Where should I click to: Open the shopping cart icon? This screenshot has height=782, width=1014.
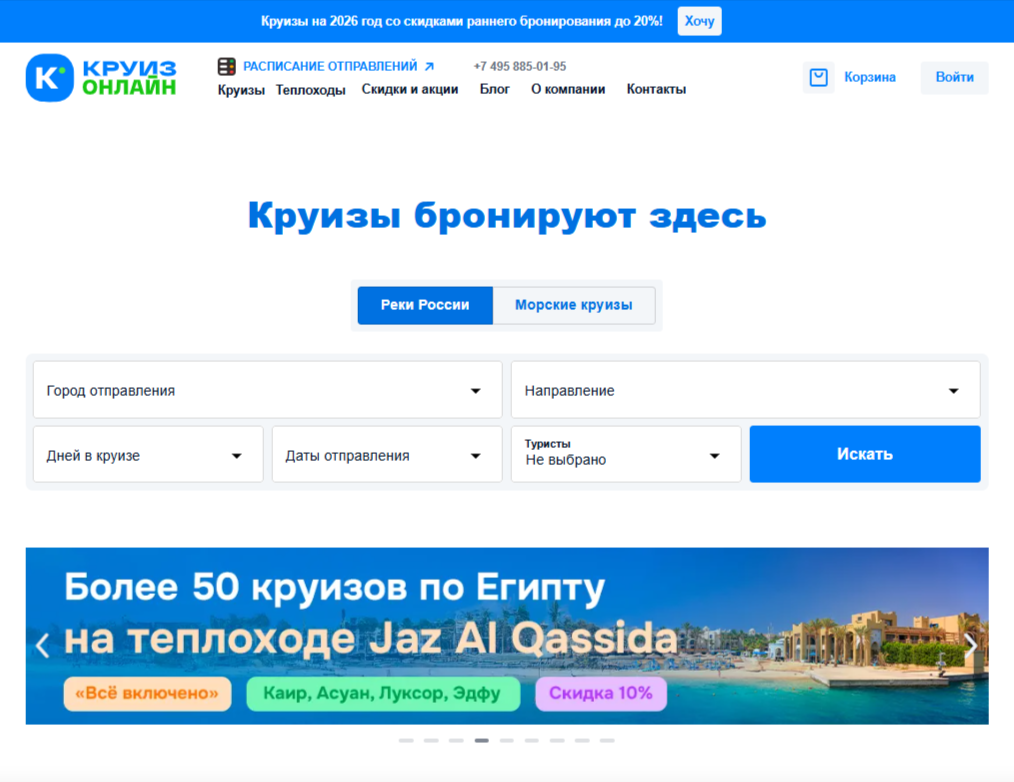coord(818,77)
